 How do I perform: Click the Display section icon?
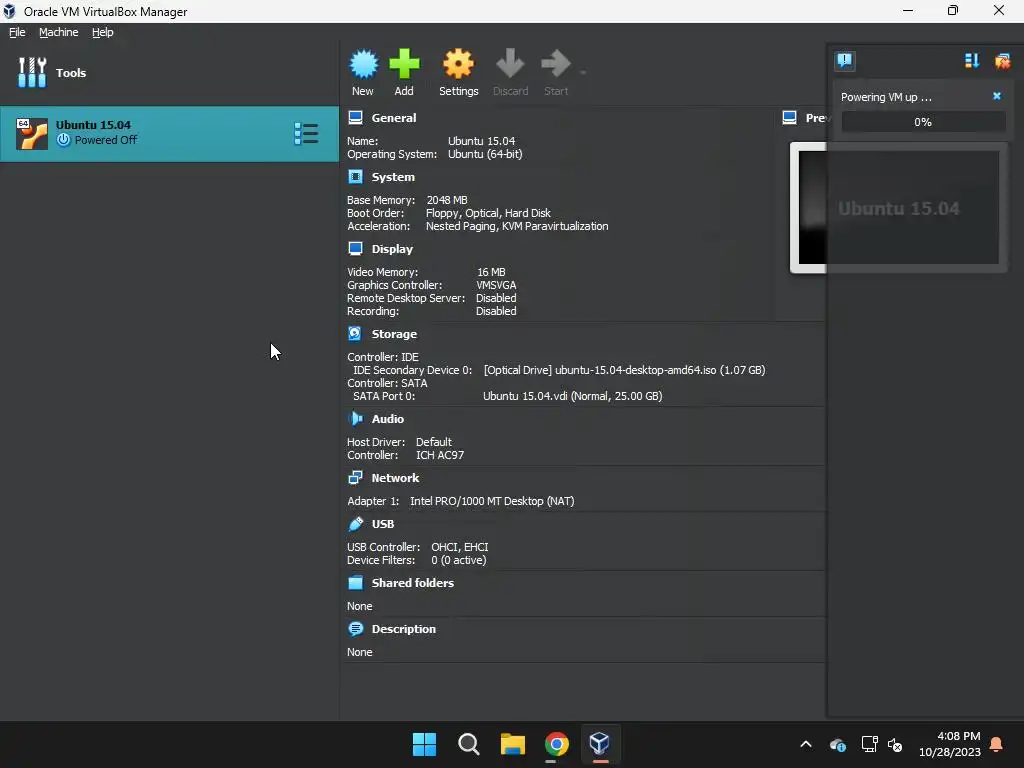[355, 249]
